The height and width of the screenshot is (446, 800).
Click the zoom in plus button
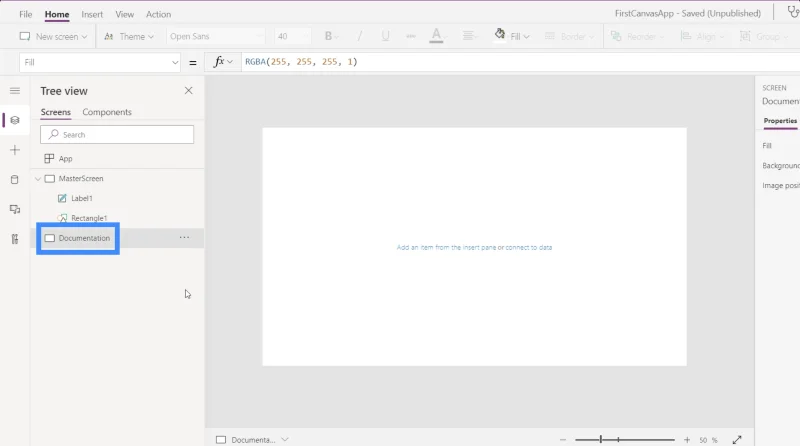pyautogui.click(x=687, y=439)
